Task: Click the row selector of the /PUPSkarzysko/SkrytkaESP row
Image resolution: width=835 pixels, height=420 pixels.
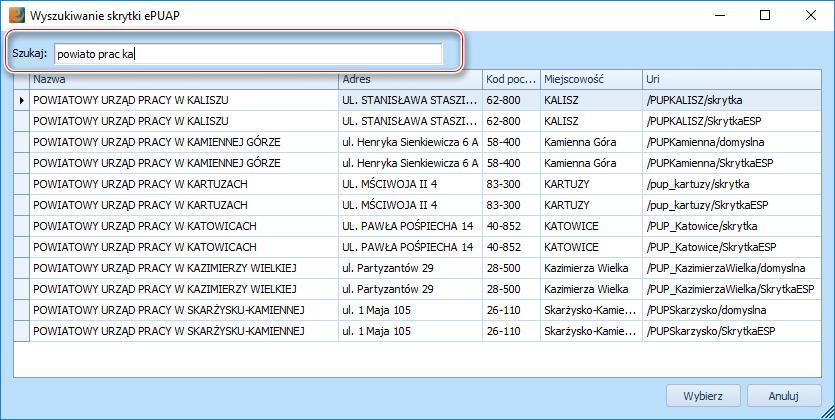Action: [21, 331]
